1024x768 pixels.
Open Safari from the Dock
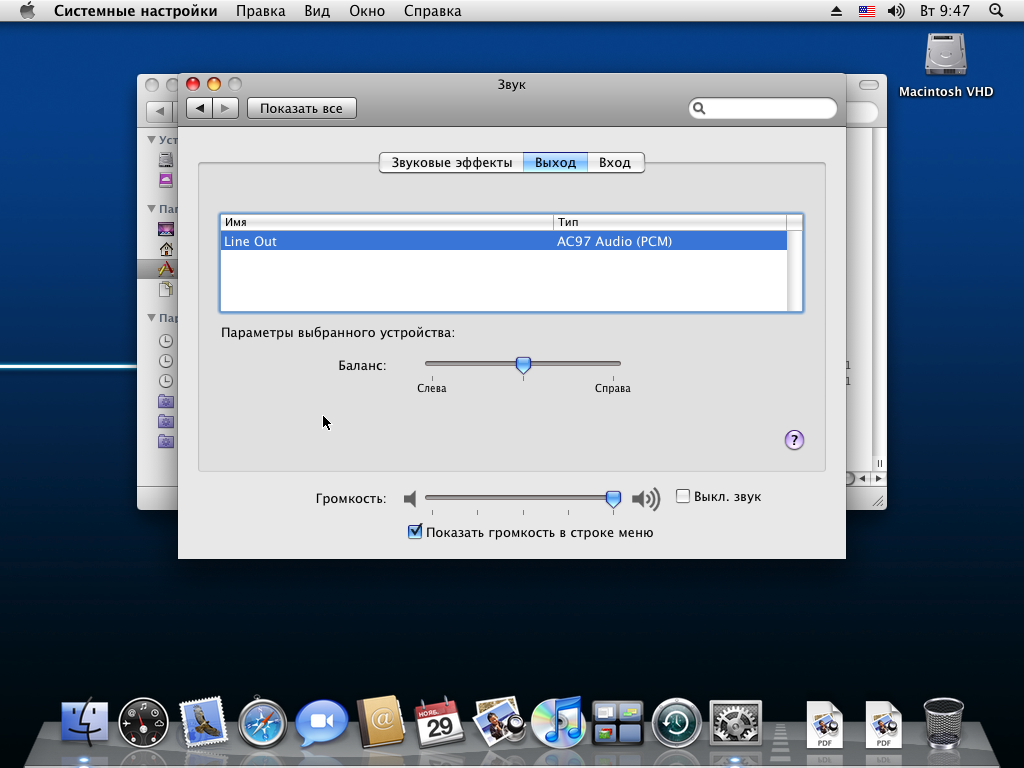(263, 721)
